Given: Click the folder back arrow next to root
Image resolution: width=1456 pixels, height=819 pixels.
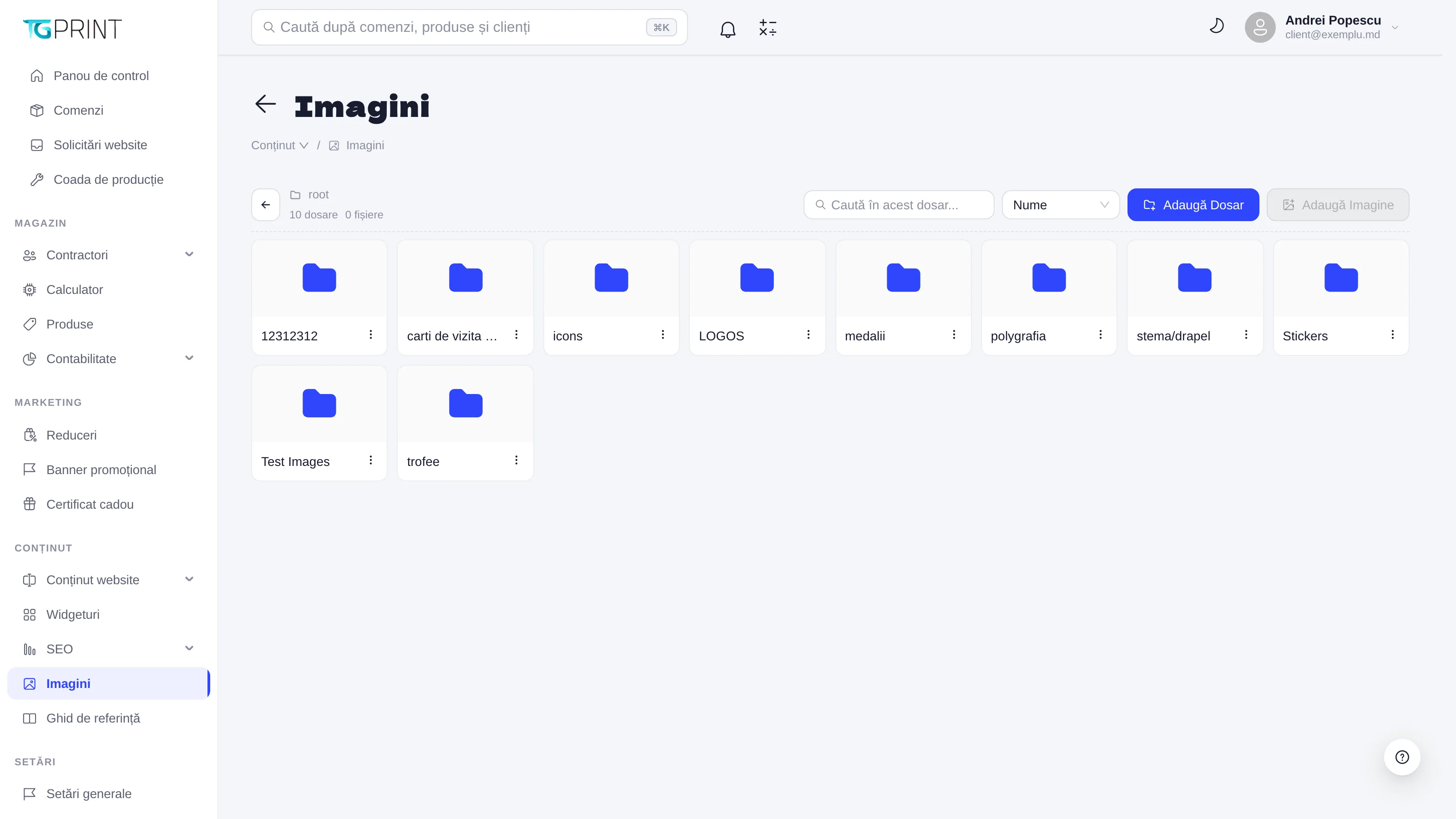Looking at the screenshot, I should point(266,205).
